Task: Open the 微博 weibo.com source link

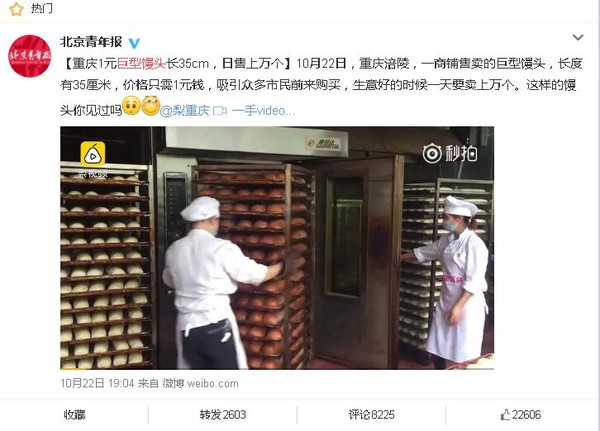Action: click(200, 383)
